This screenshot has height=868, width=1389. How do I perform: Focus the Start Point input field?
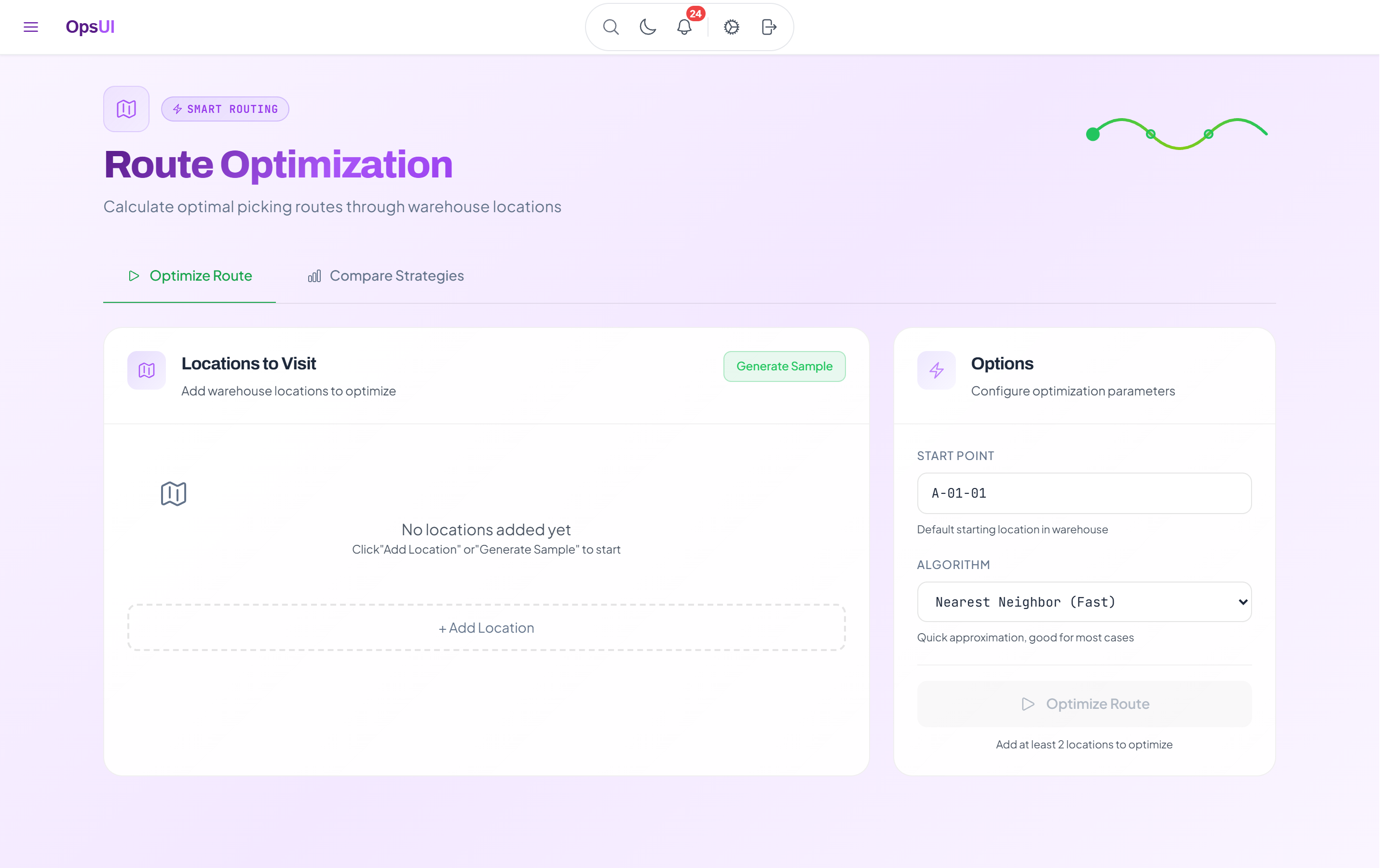click(1084, 493)
